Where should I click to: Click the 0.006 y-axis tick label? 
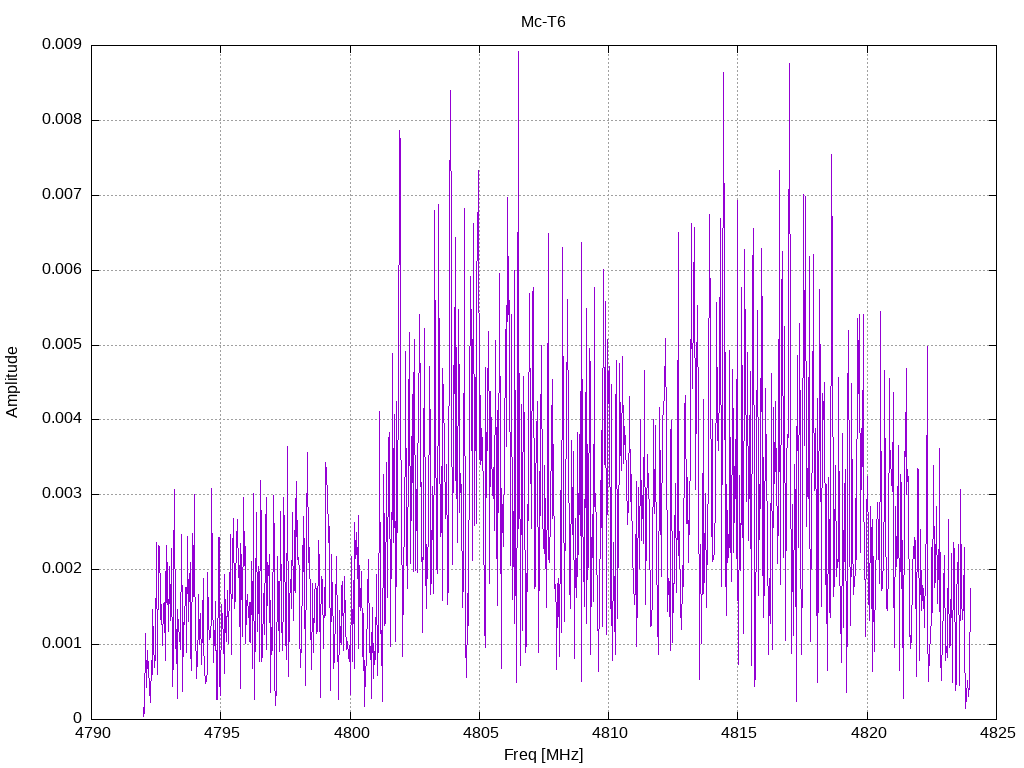[62, 270]
